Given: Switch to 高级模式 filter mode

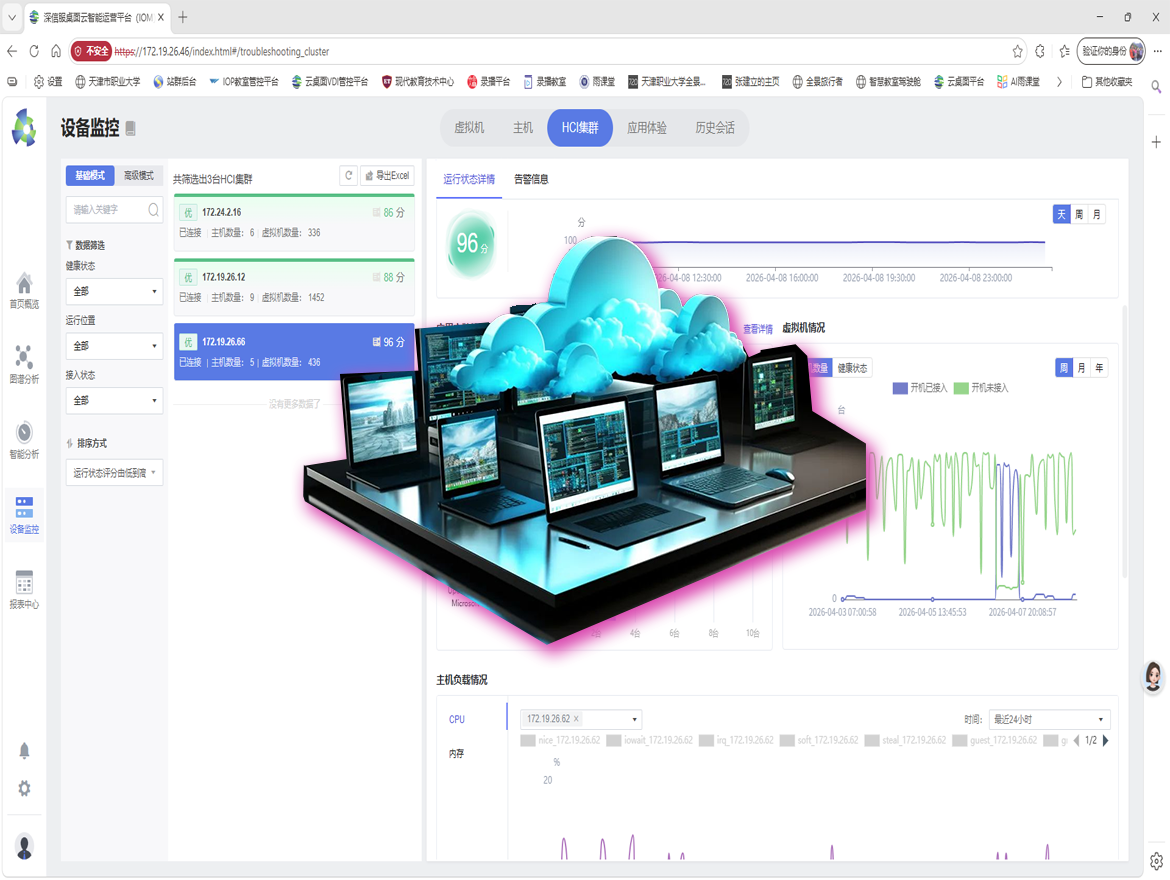Looking at the screenshot, I should click(x=139, y=176).
